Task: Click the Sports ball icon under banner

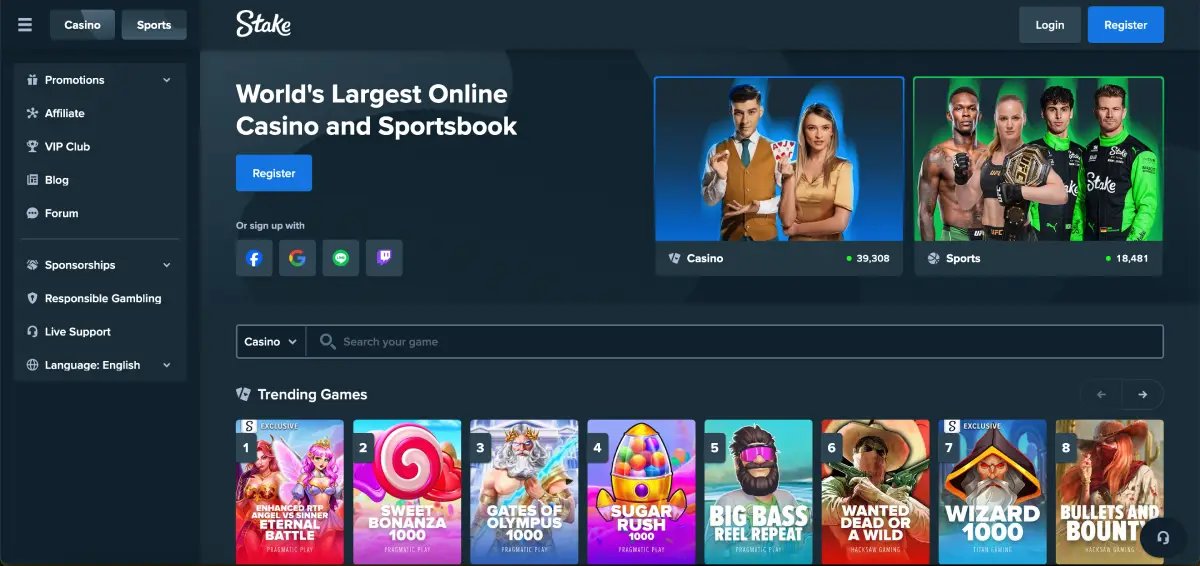Action: (x=933, y=258)
